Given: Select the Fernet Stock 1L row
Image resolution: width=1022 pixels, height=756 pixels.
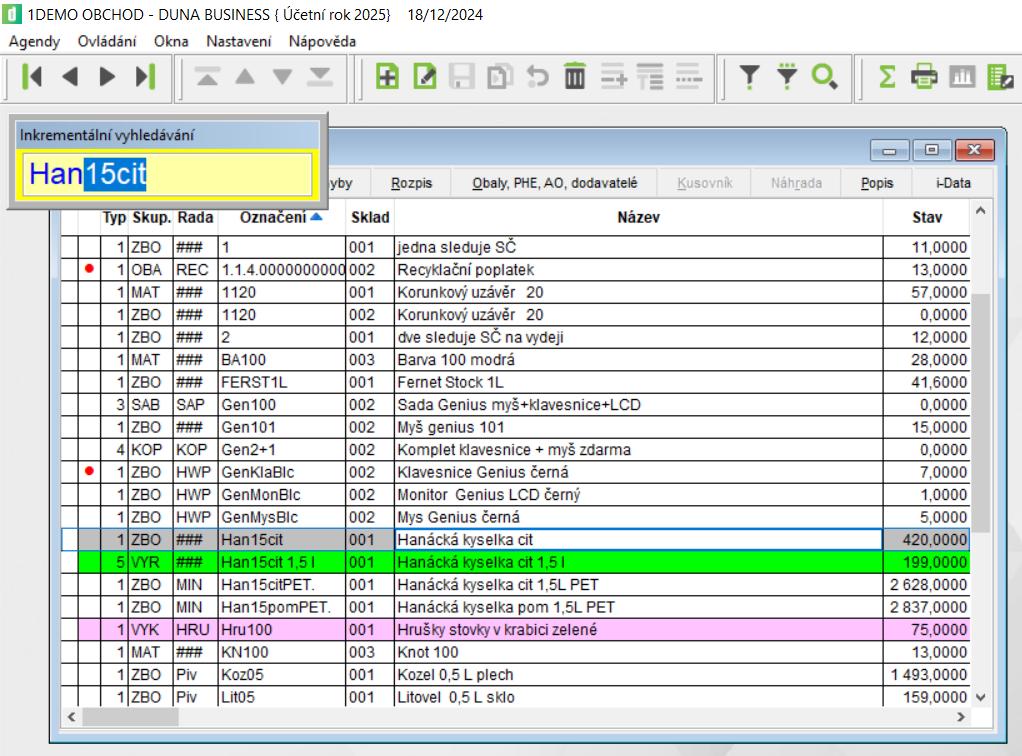Looking at the screenshot, I should click(x=516, y=382).
